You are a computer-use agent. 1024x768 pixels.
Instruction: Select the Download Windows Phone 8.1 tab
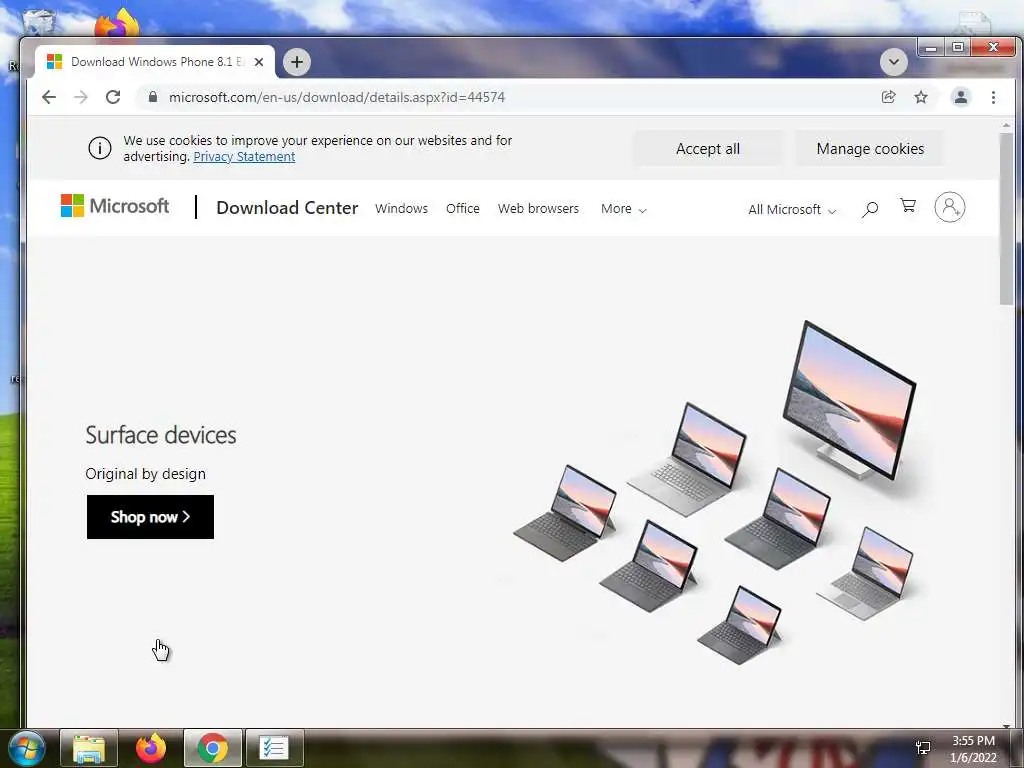click(x=155, y=62)
